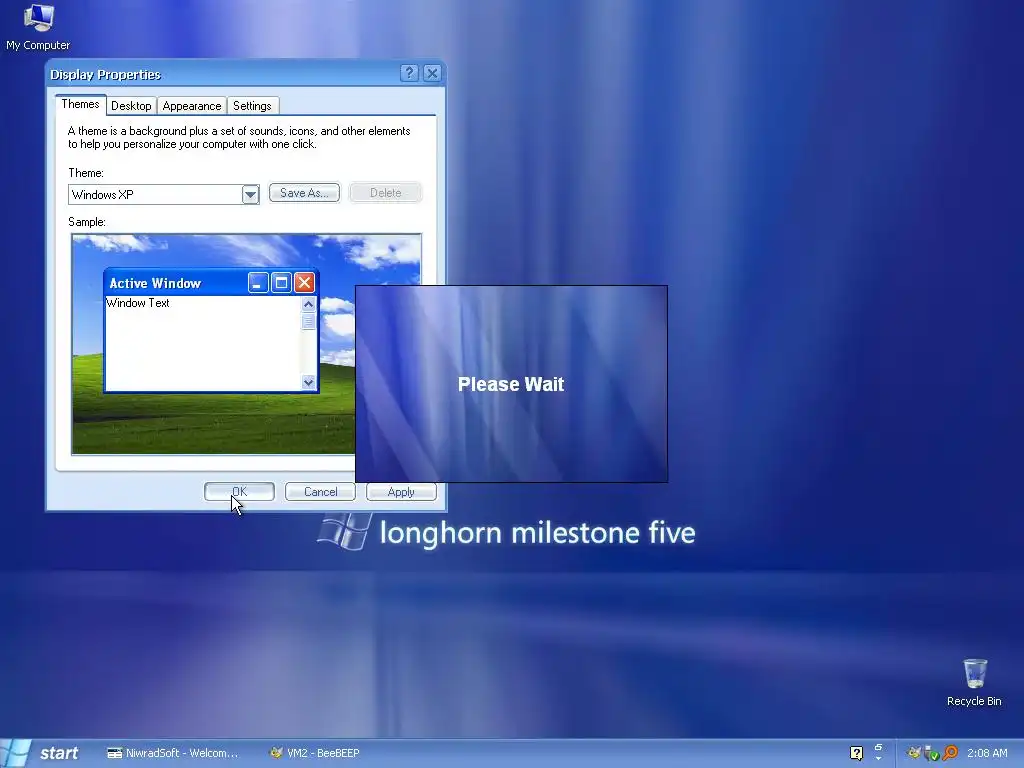Click the 2:08 AM clock

(x=987, y=753)
